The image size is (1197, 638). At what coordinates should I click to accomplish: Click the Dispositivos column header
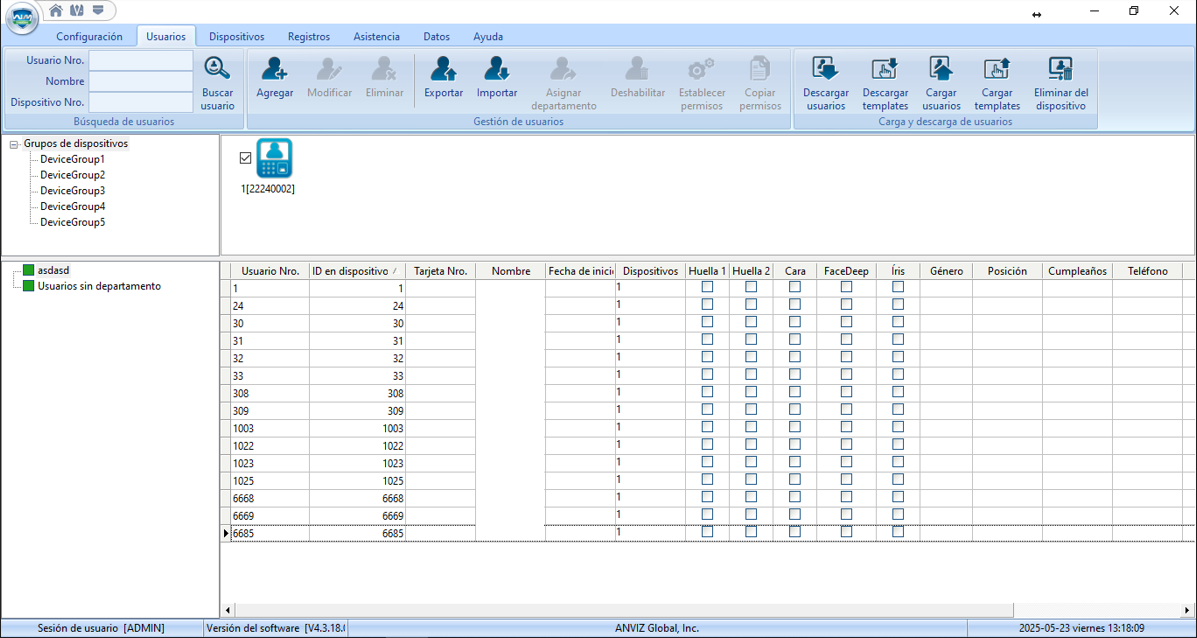(x=650, y=271)
